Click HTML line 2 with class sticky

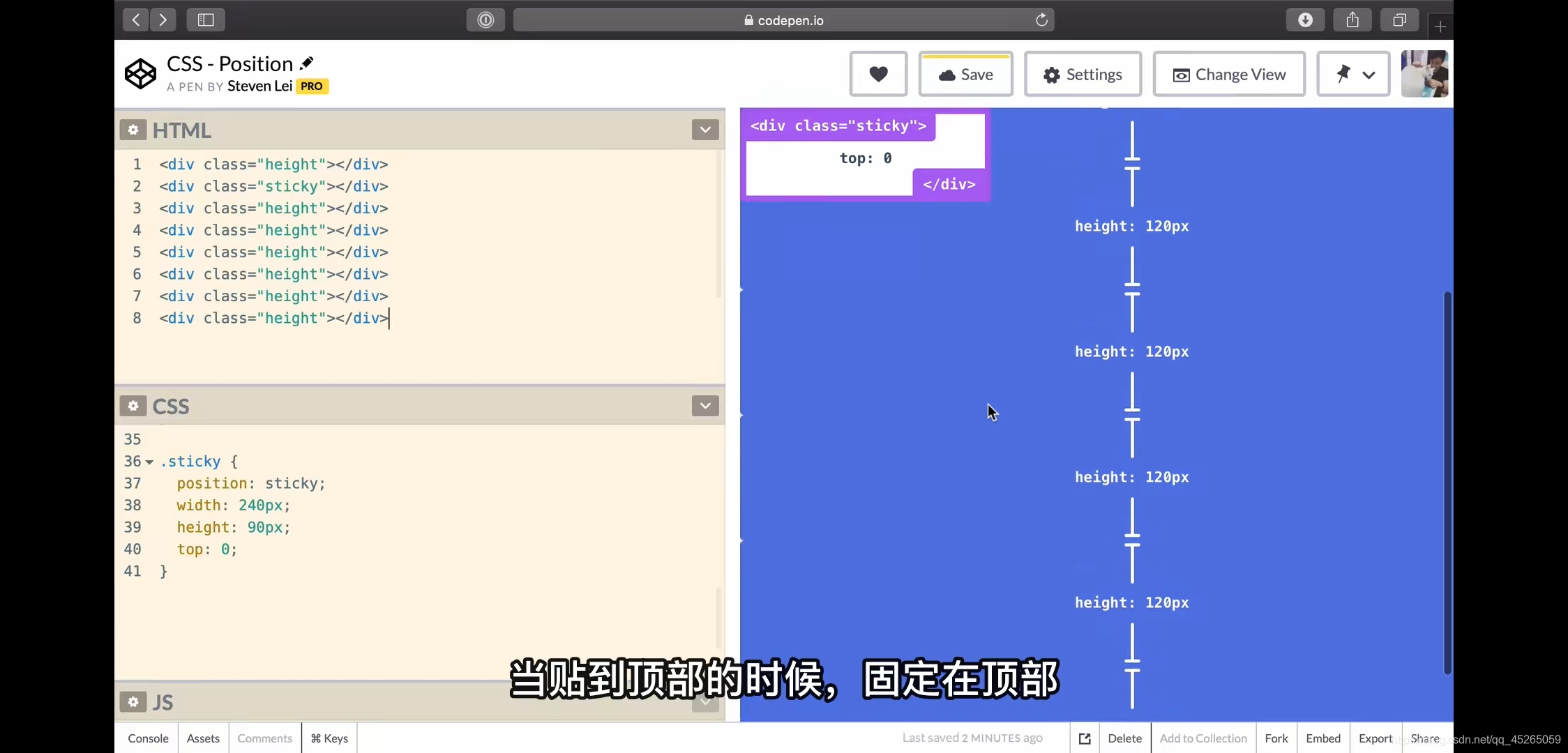[273, 186]
